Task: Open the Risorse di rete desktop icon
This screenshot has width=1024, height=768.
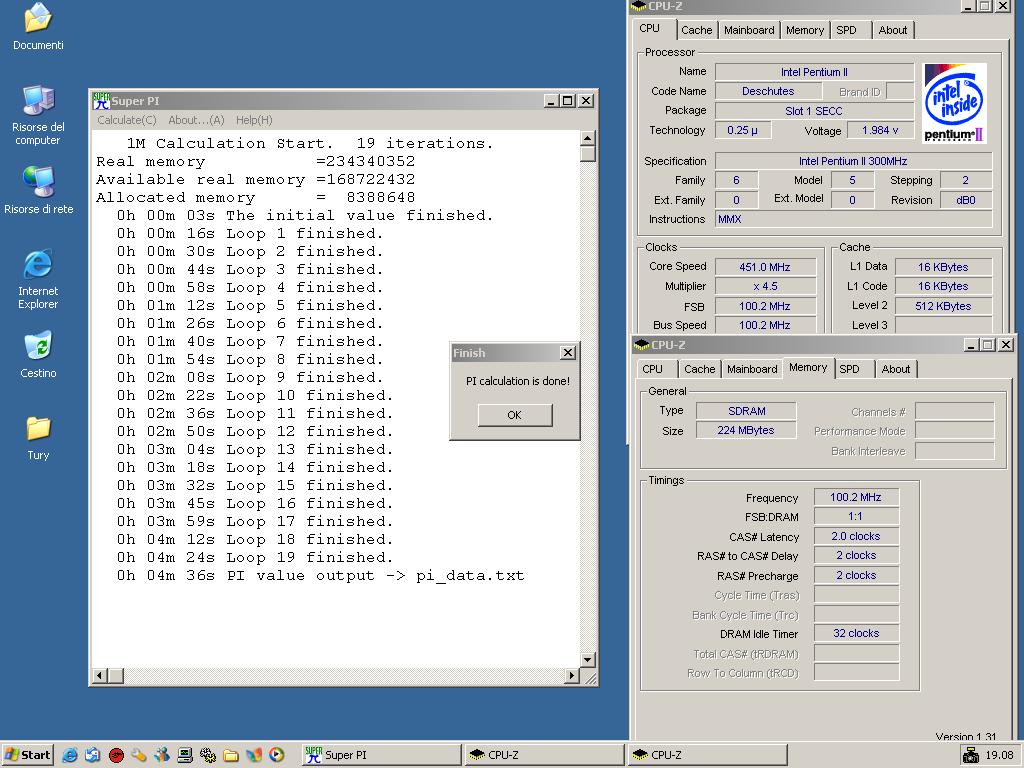Action: (x=38, y=182)
